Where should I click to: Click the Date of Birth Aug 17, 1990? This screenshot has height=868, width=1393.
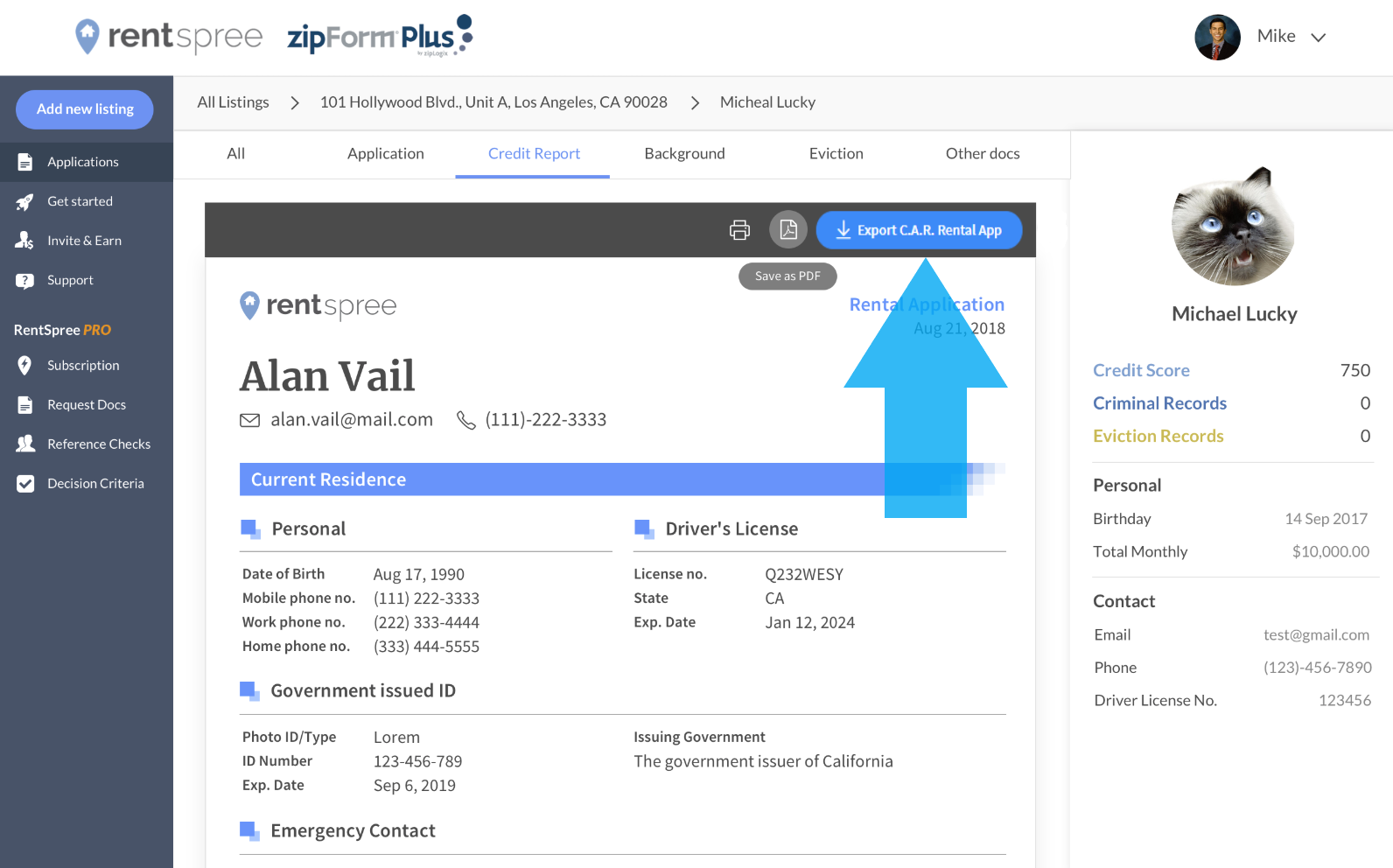click(418, 575)
